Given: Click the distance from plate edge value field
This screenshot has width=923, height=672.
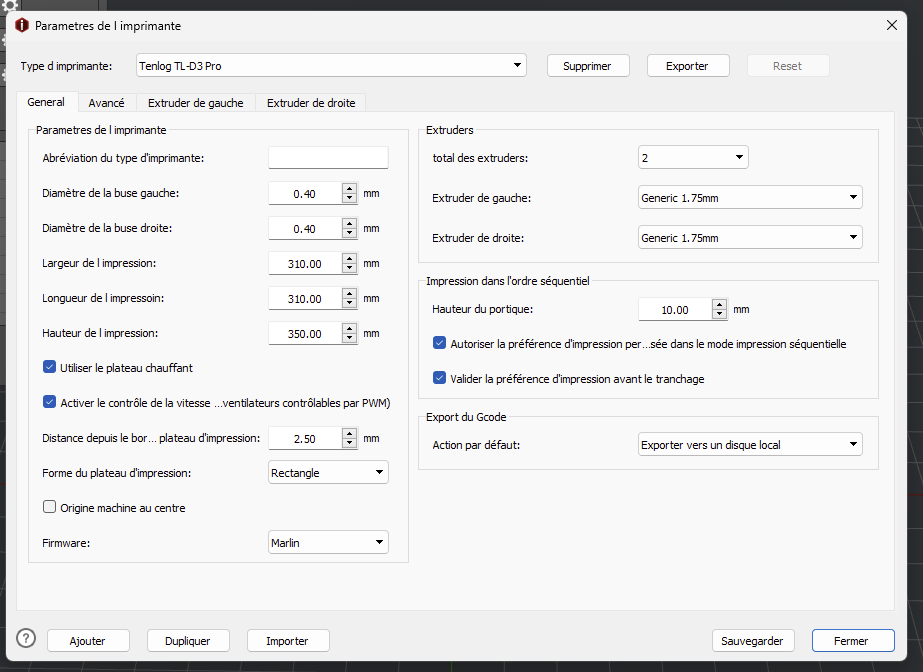Looking at the screenshot, I should coord(305,438).
